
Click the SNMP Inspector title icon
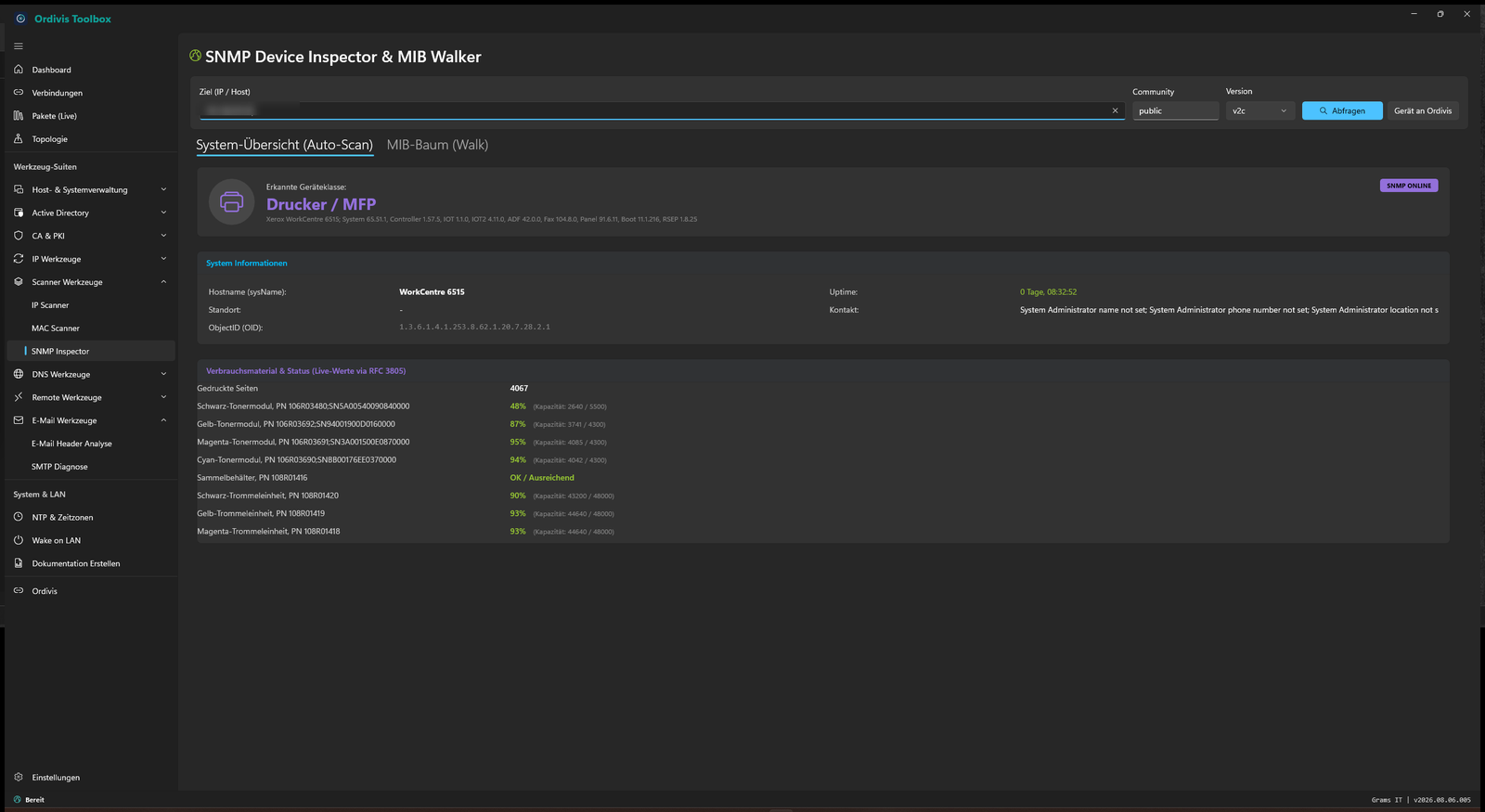click(x=195, y=56)
